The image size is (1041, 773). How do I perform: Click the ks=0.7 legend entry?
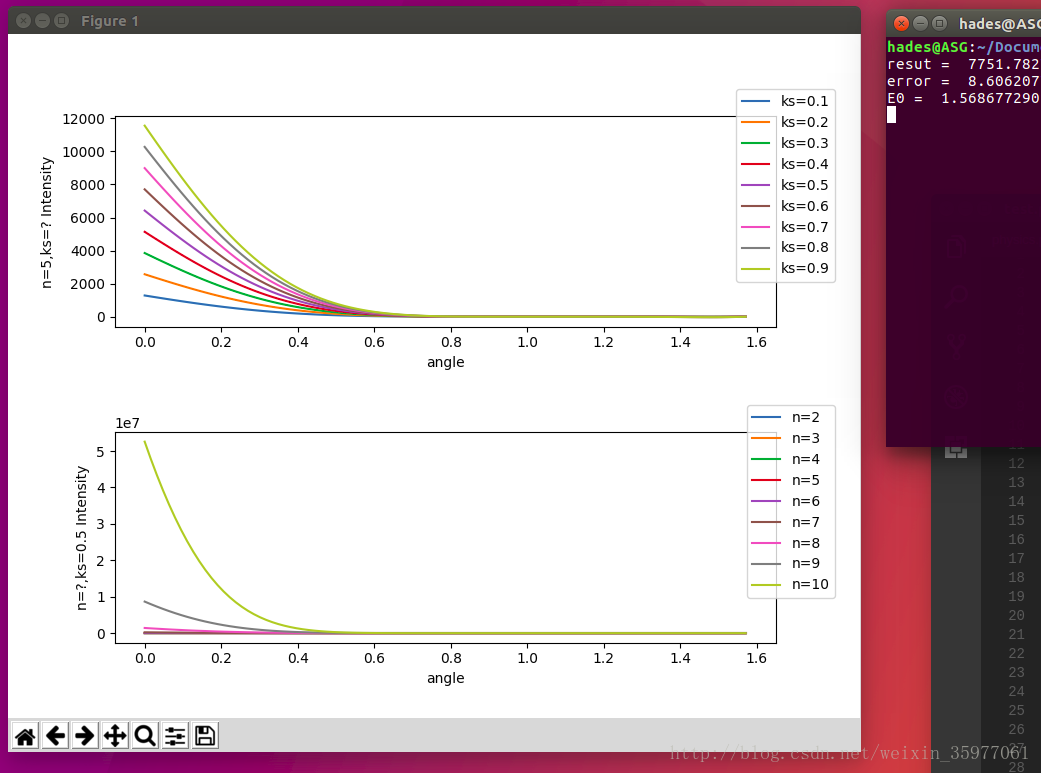[784, 227]
